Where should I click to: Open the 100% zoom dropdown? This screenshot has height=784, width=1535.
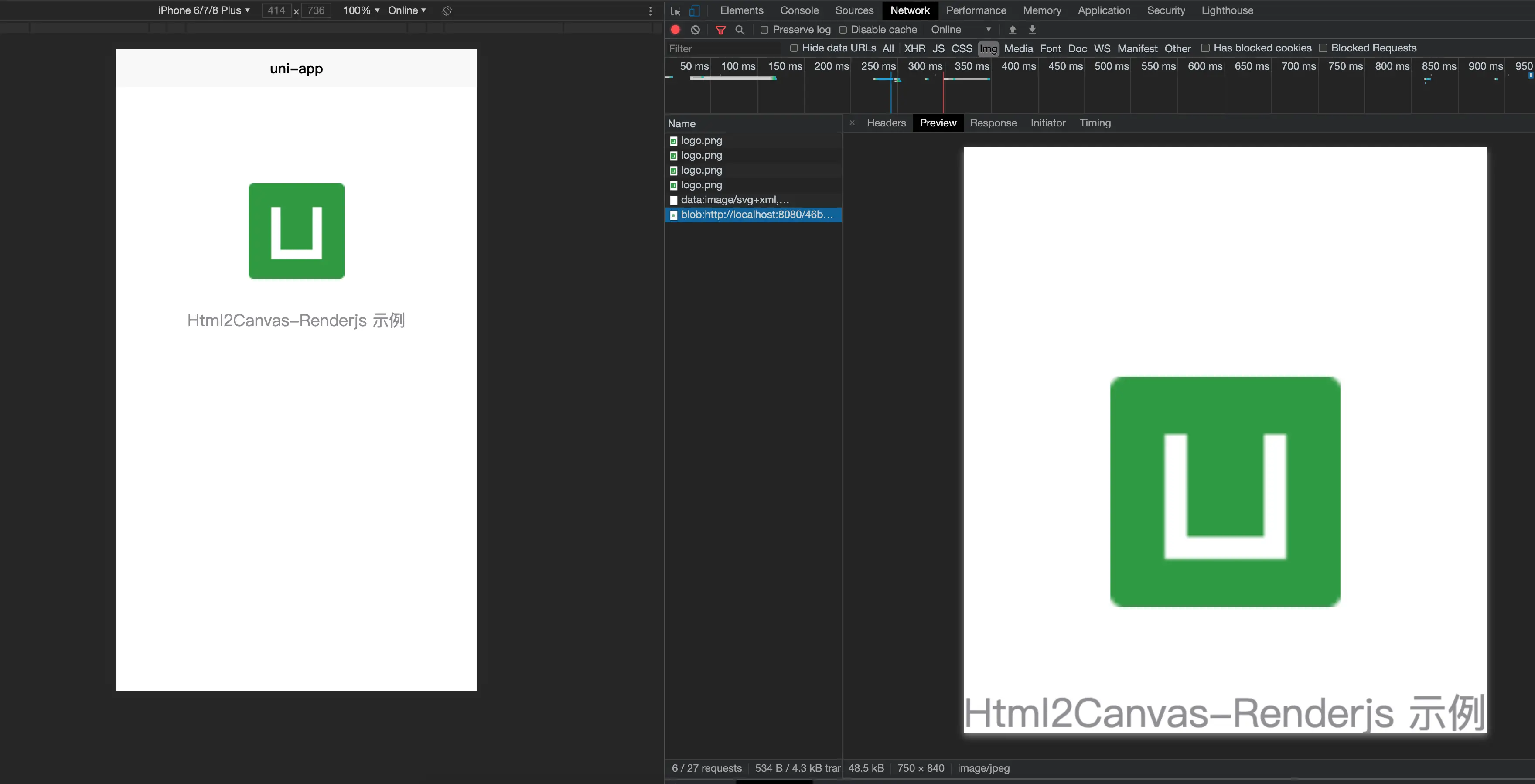point(361,11)
